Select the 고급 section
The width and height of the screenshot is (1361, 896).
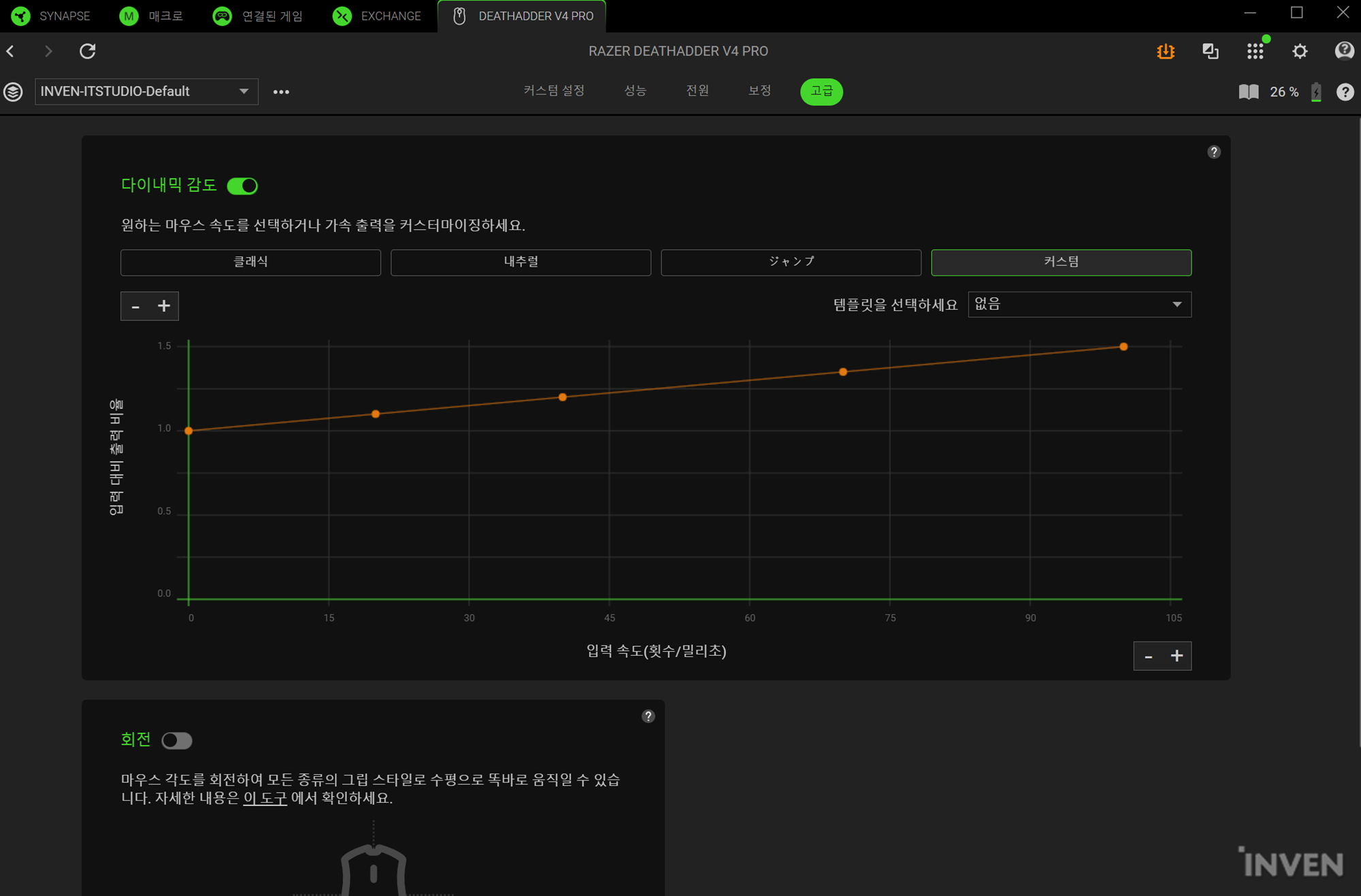coord(821,91)
